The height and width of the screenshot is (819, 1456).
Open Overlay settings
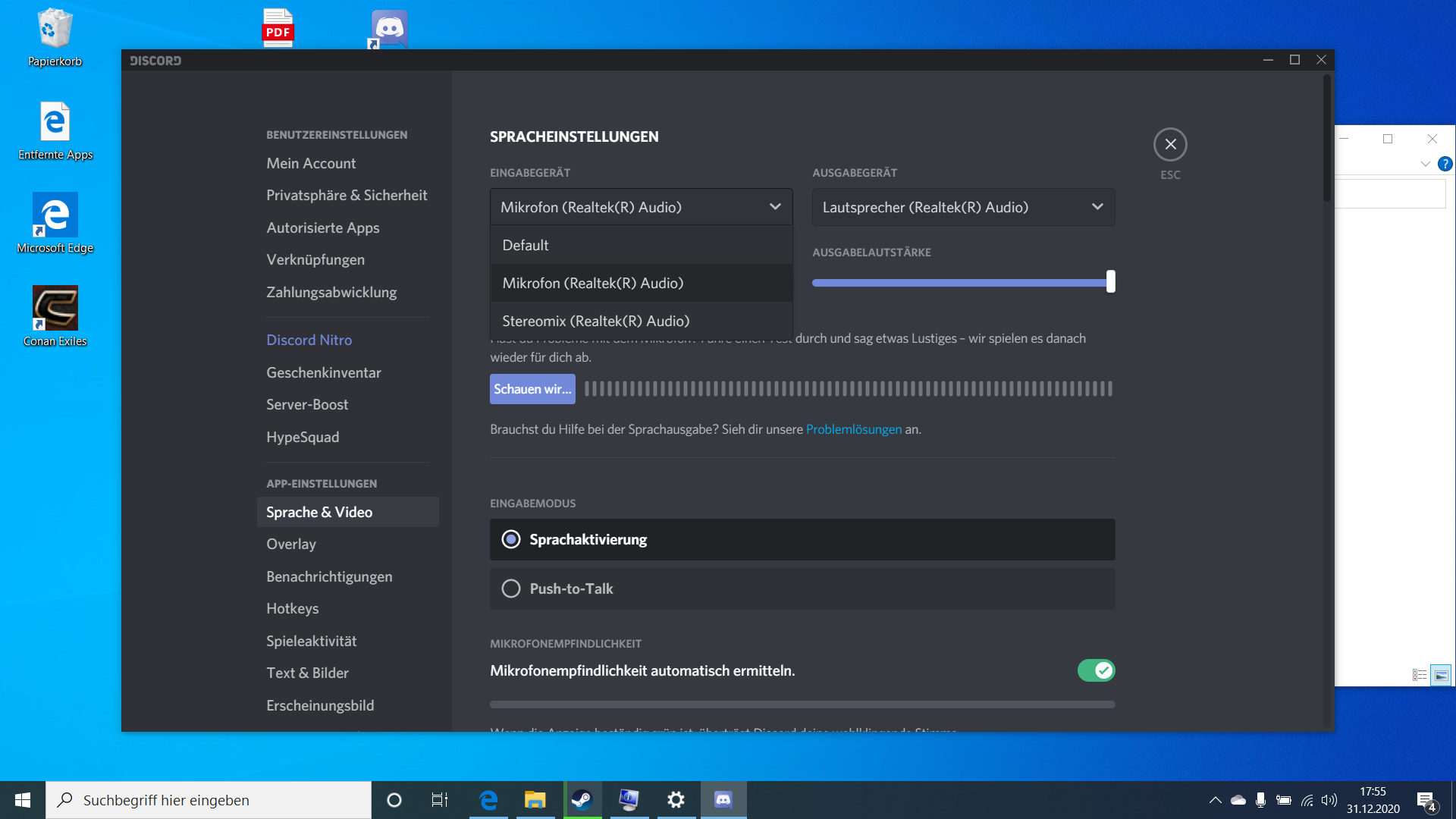coord(348,544)
